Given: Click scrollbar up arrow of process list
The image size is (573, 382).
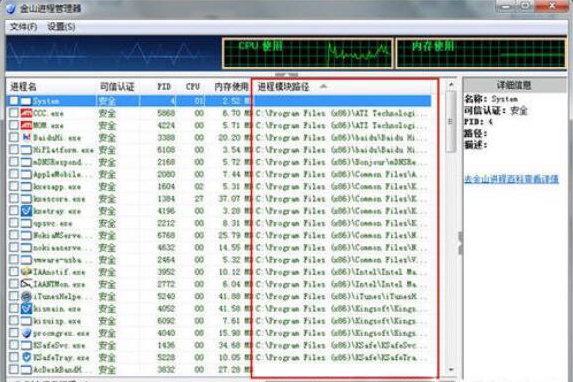Looking at the screenshot, I should click(x=451, y=85).
